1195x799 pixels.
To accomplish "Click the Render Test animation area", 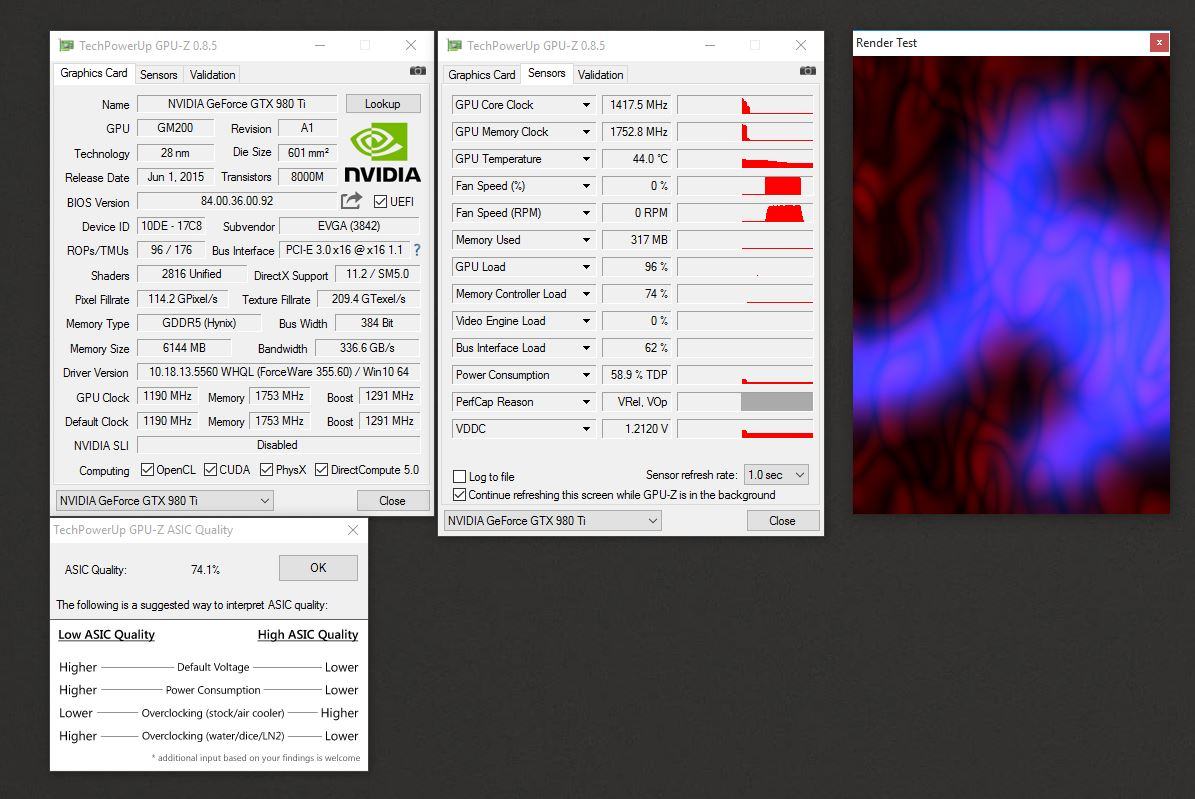I will click(1011, 284).
